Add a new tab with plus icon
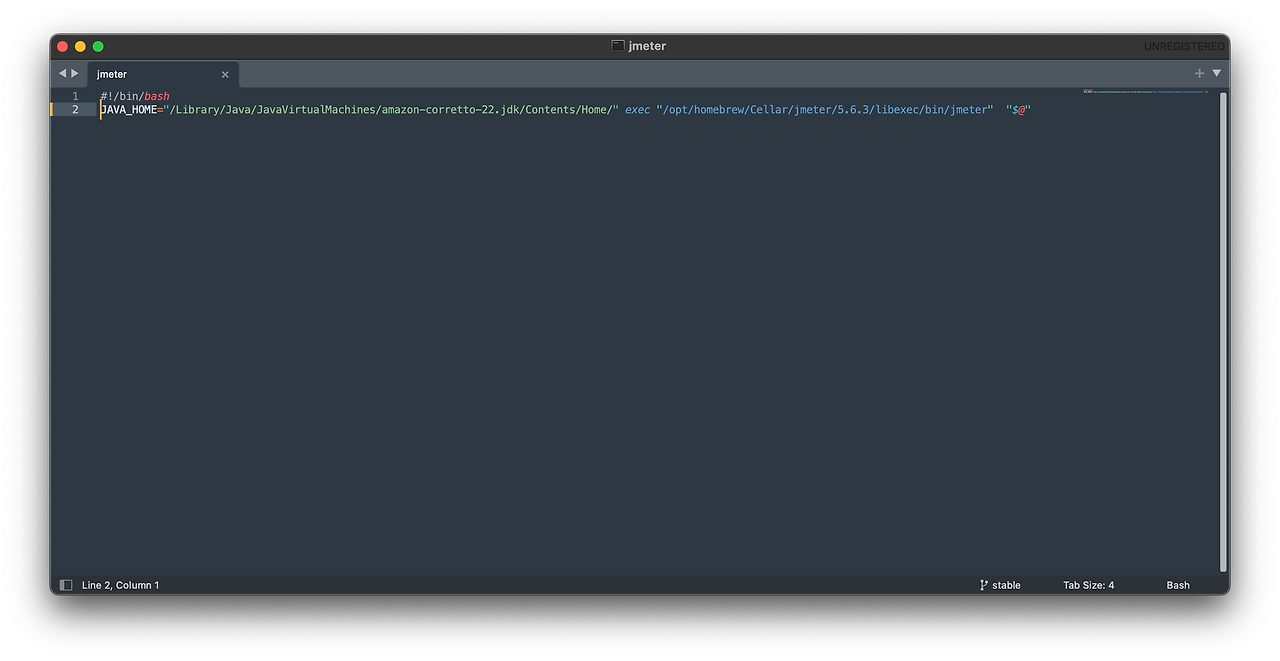This screenshot has width=1280, height=661. 1199,73
